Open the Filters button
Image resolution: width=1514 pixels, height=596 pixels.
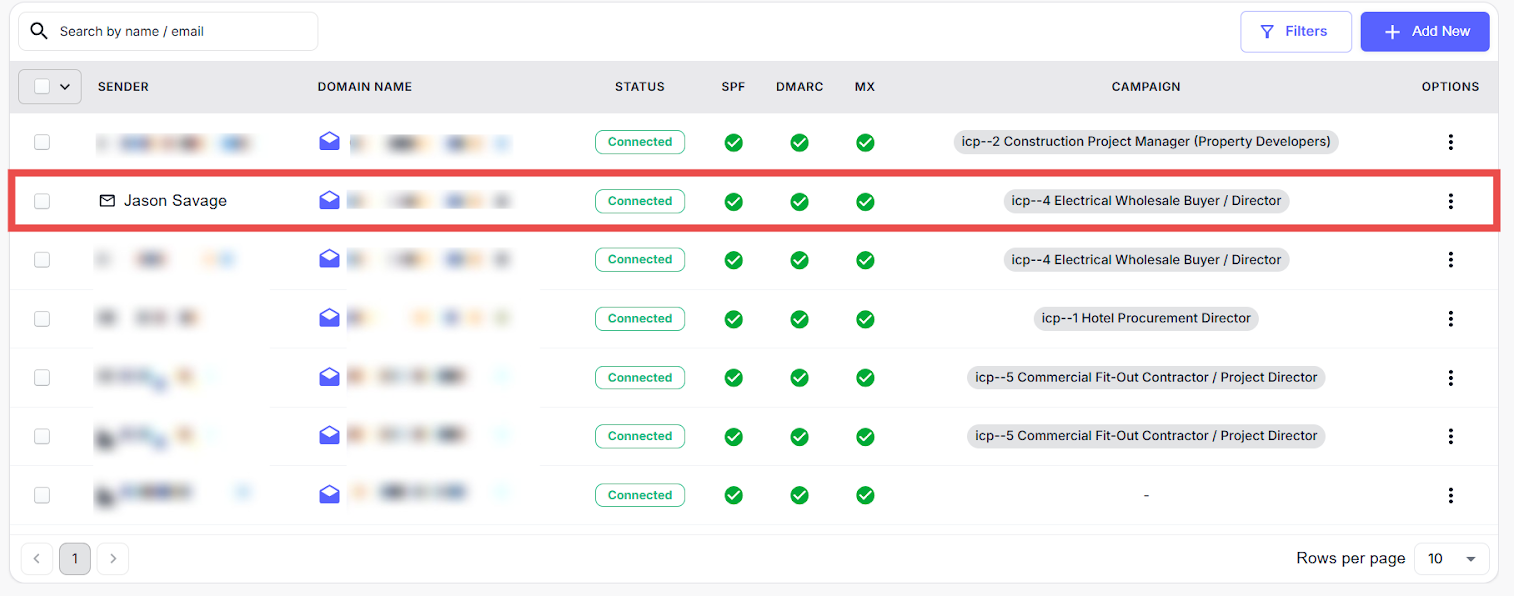point(1295,31)
